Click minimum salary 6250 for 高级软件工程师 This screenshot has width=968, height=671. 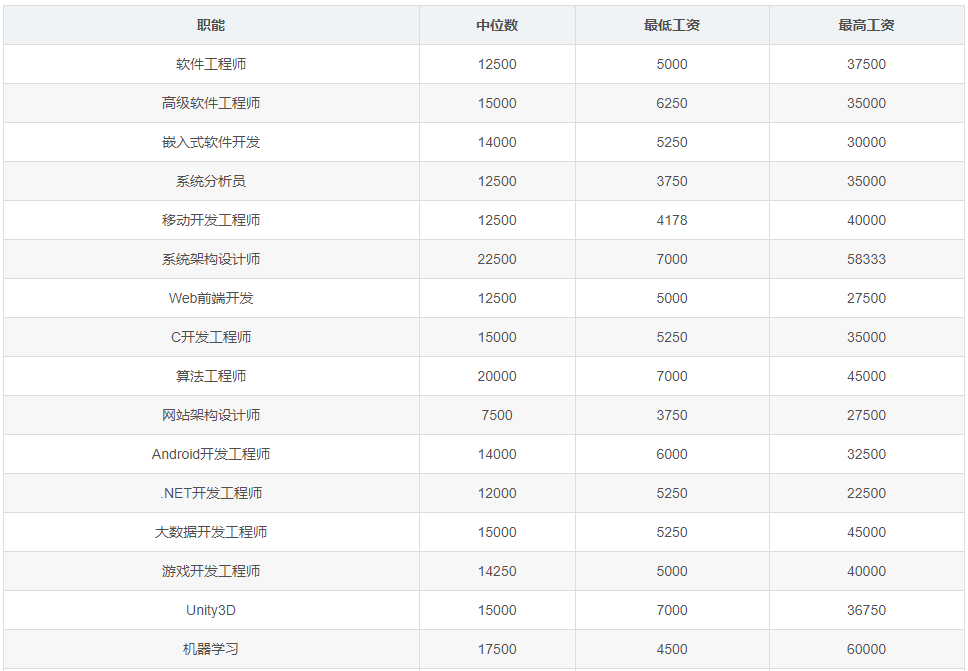pos(672,103)
